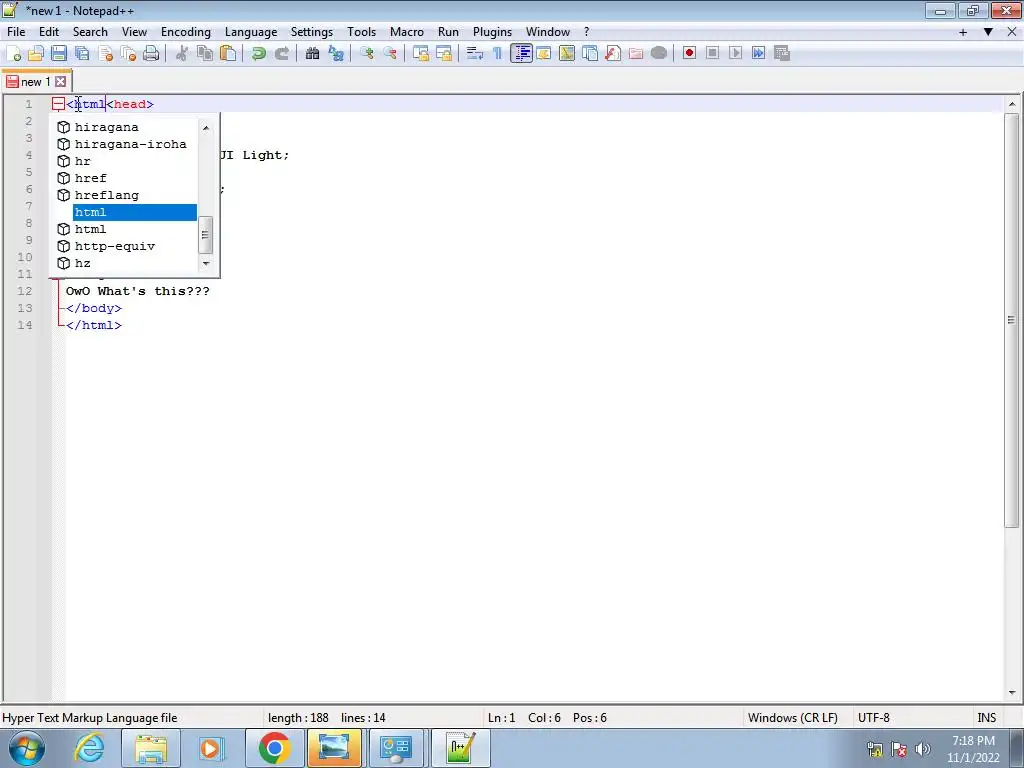
Task: Click the Close document toolbar icon
Action: 105,54
